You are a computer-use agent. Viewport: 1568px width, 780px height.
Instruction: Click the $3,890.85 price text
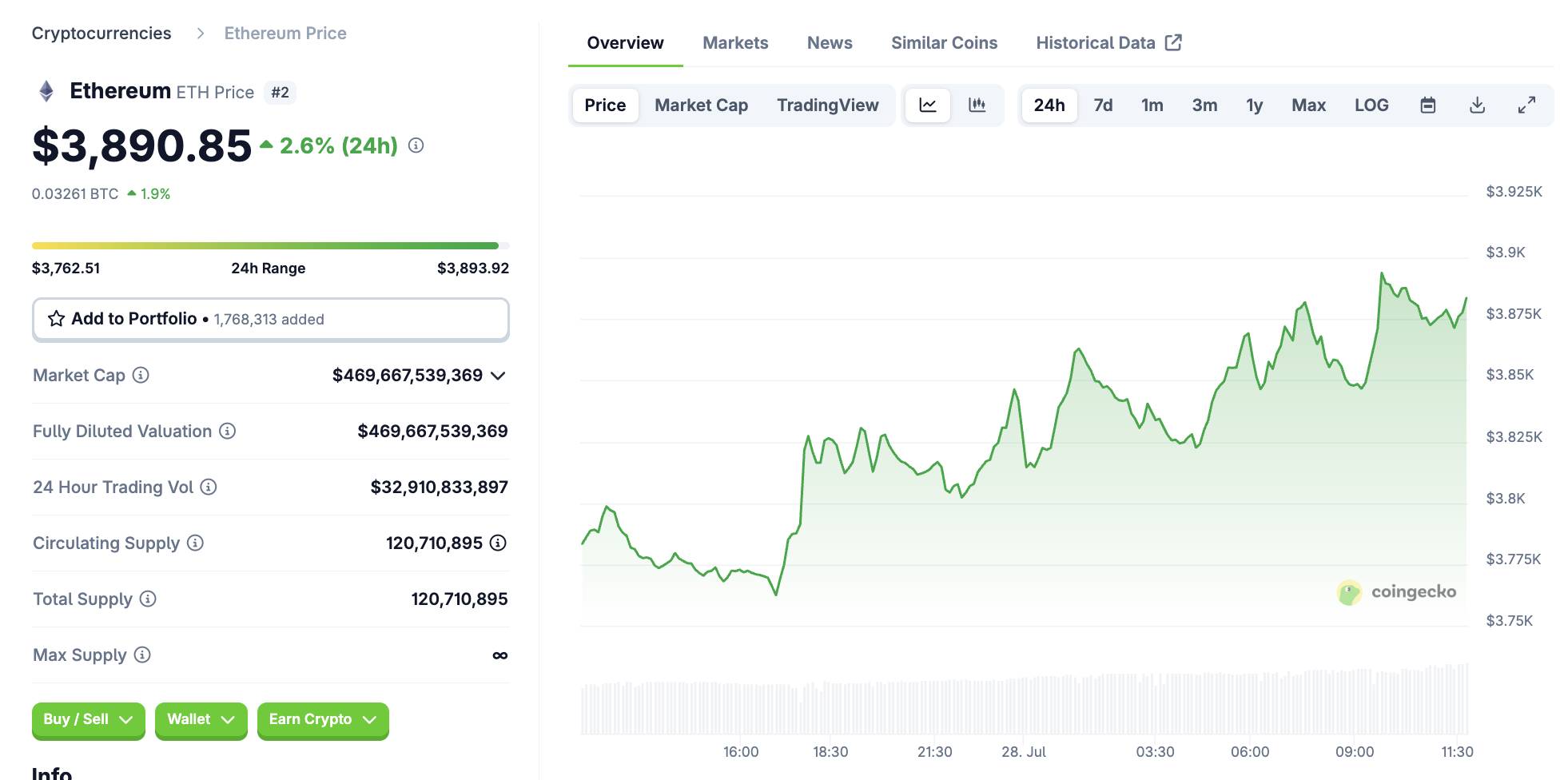141,145
